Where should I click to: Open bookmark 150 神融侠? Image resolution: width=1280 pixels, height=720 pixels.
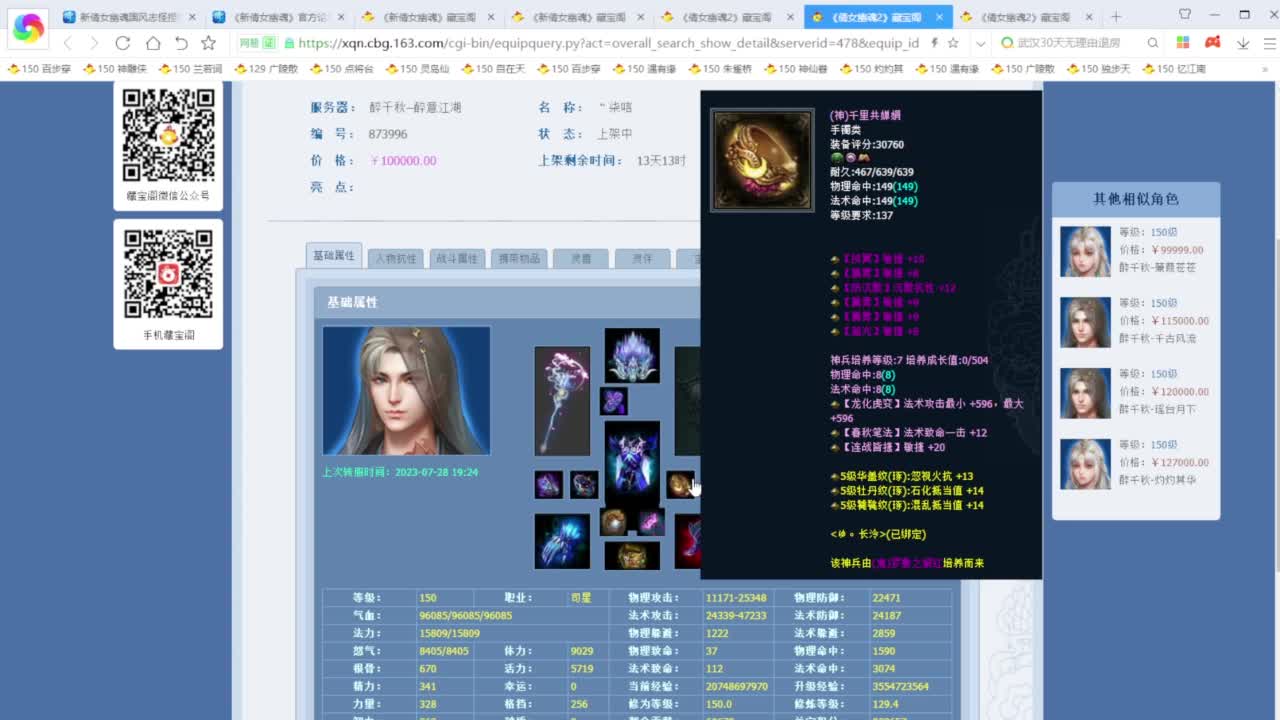115,69
